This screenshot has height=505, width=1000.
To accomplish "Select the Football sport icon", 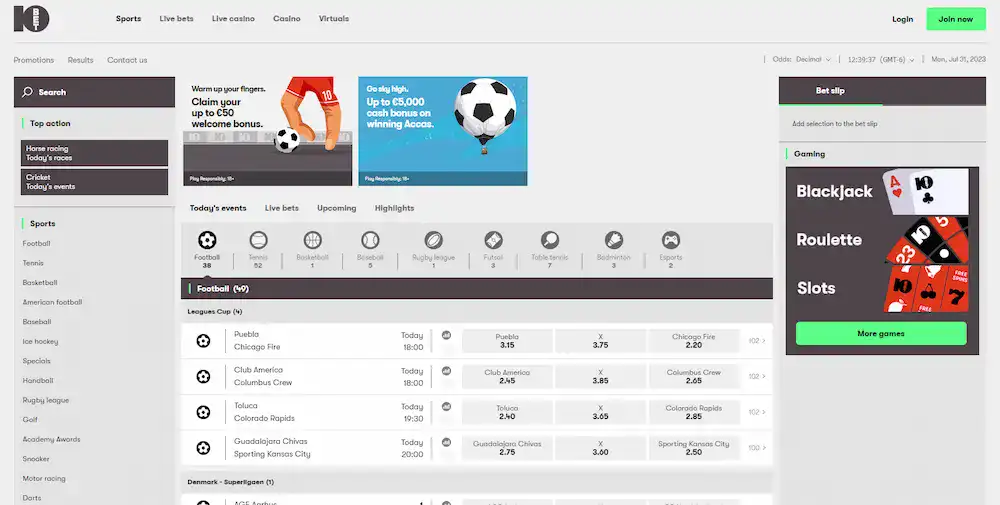I will click(x=207, y=240).
